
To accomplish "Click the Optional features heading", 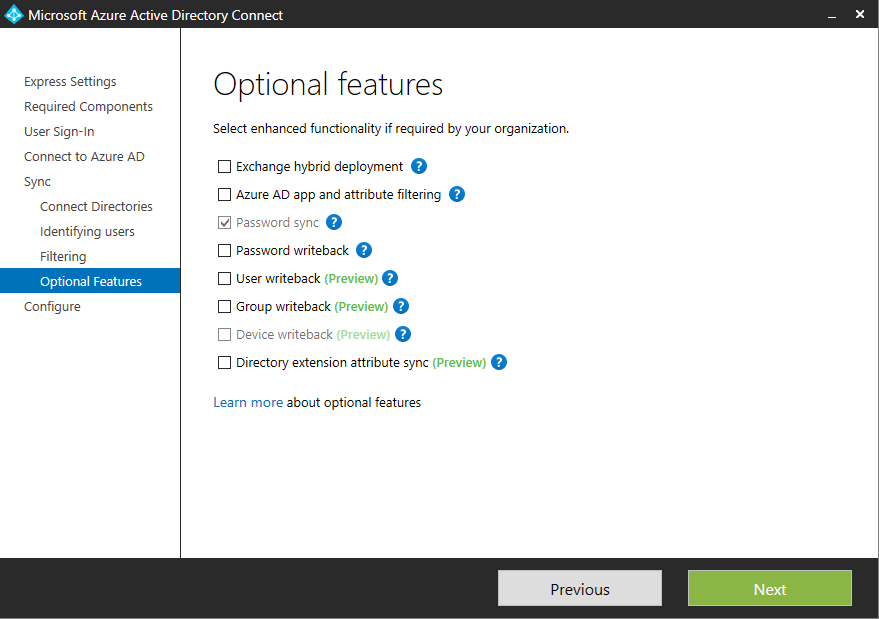I will 328,85.
